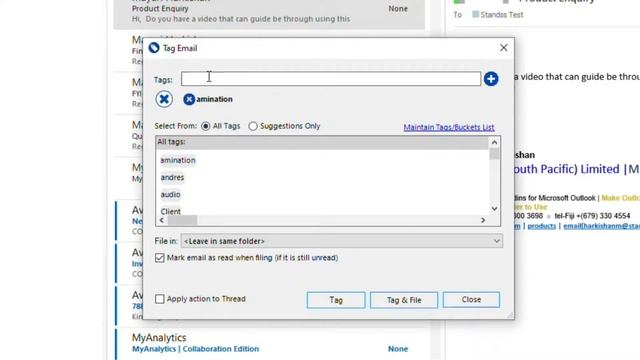Click the Tag Email dialog title icon
The image size is (640, 360).
pos(154,48)
